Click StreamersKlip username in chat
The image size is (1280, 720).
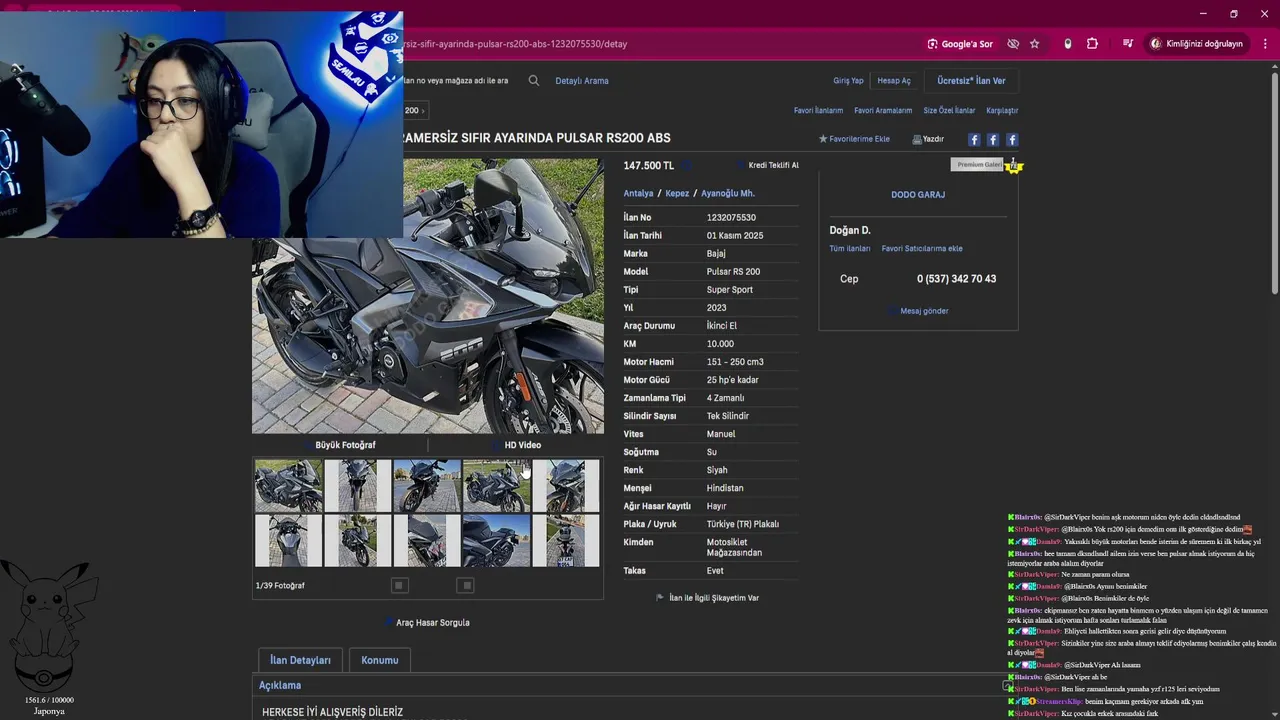[x=1058, y=701]
